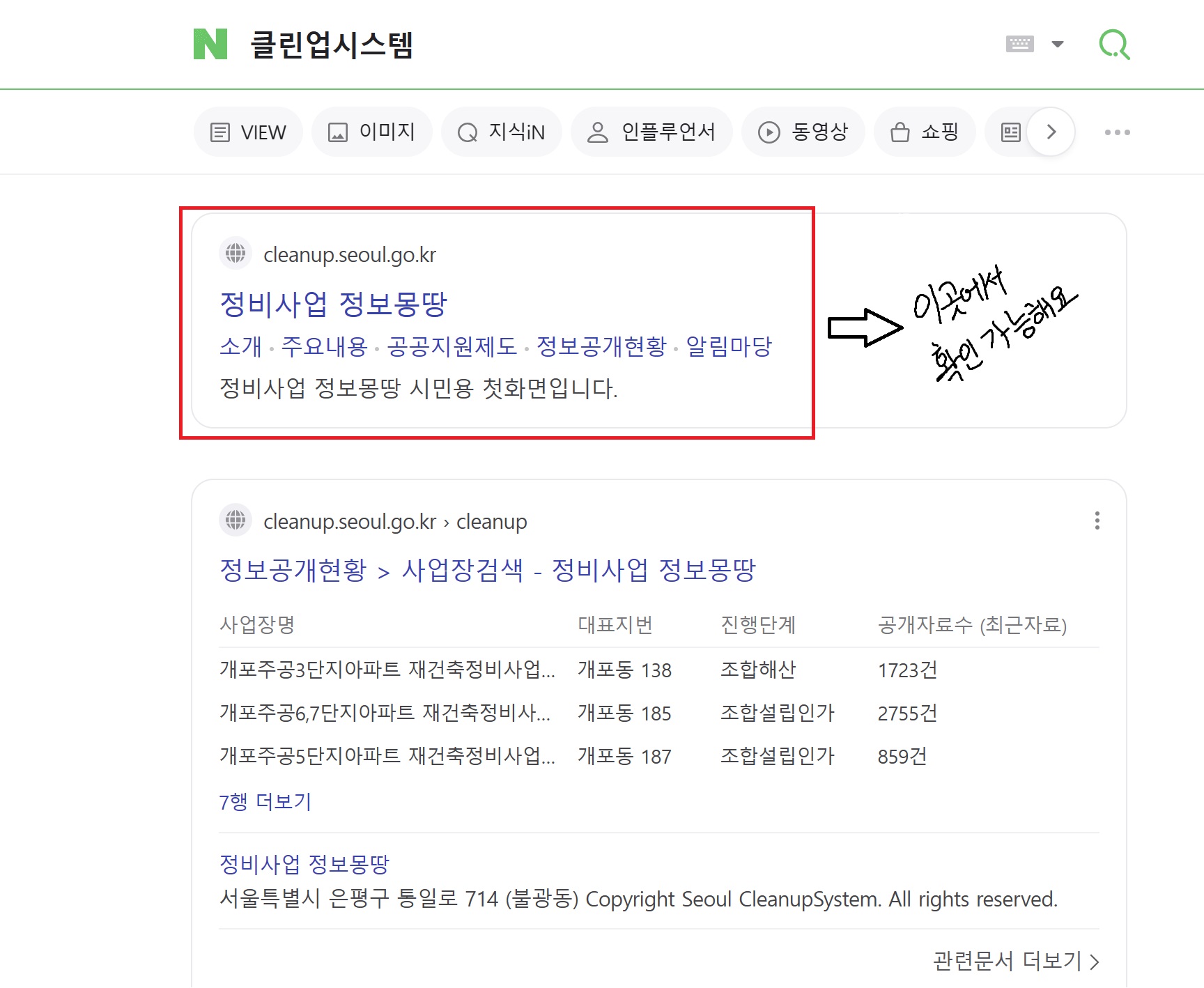The height and width of the screenshot is (988, 1204).
Task: Click the 개포동 185 cell
Action: (624, 713)
